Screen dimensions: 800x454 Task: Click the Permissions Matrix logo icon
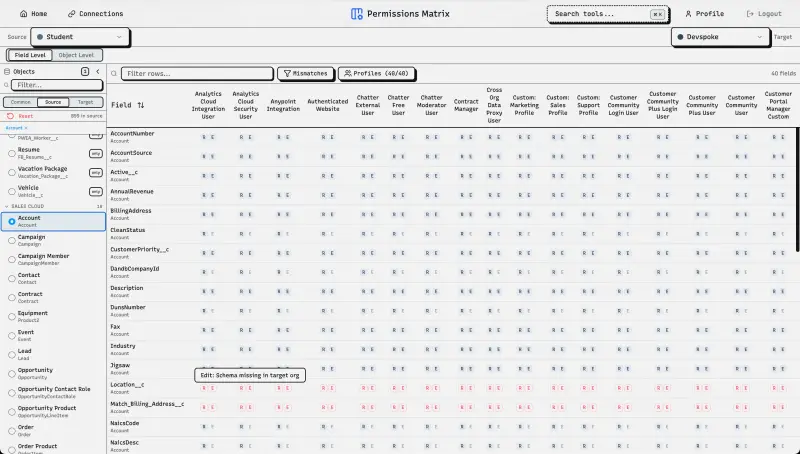[357, 14]
